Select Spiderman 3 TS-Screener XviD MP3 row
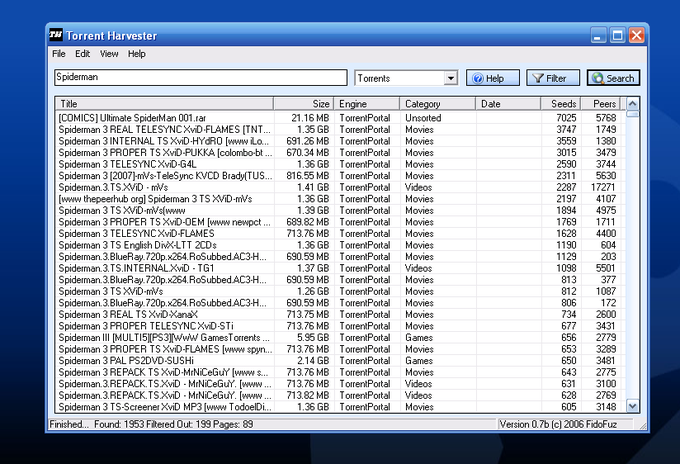This screenshot has width=680, height=464. pos(342,407)
